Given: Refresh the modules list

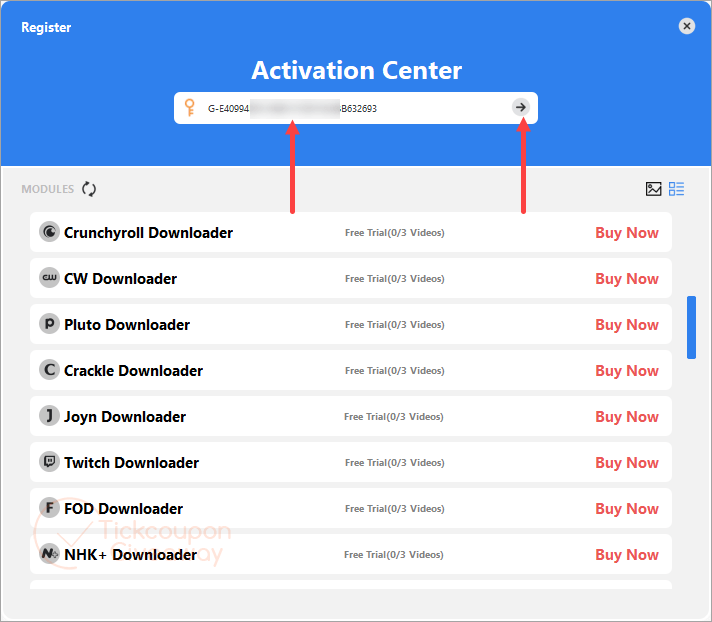Looking at the screenshot, I should coord(89,189).
